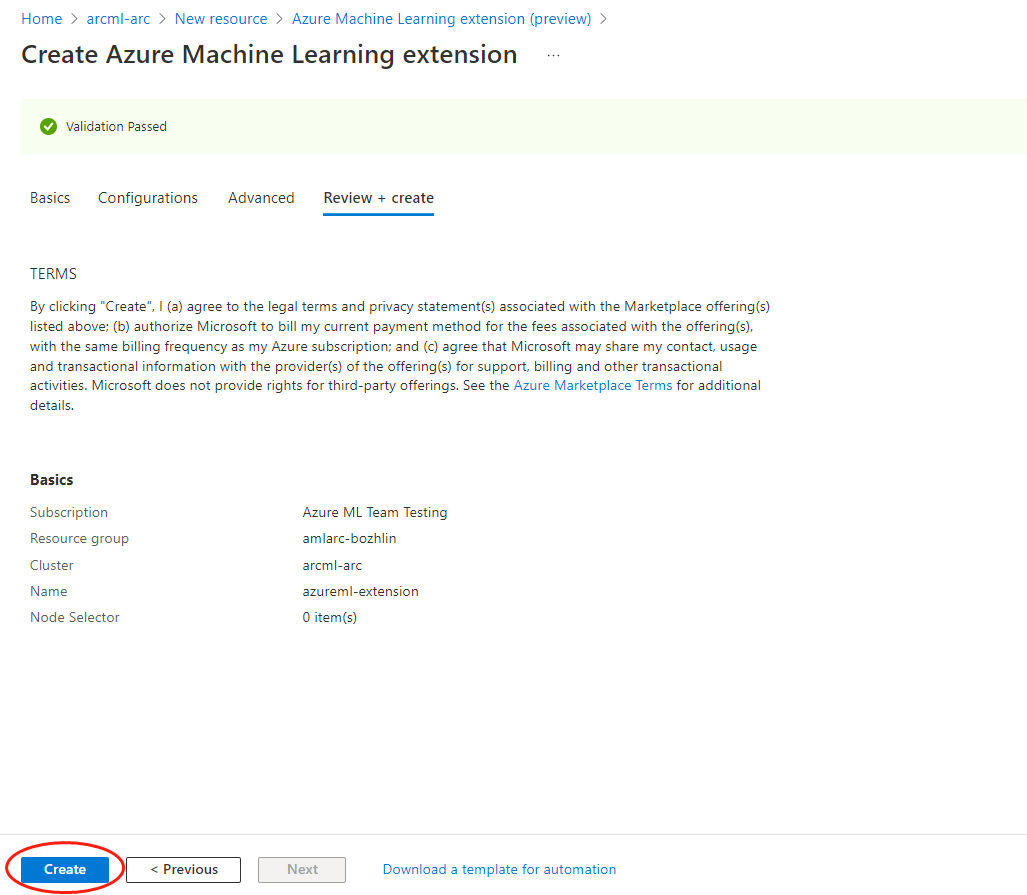This screenshot has width=1027, height=895.
Task: Click the disabled Next button
Action: 301,869
